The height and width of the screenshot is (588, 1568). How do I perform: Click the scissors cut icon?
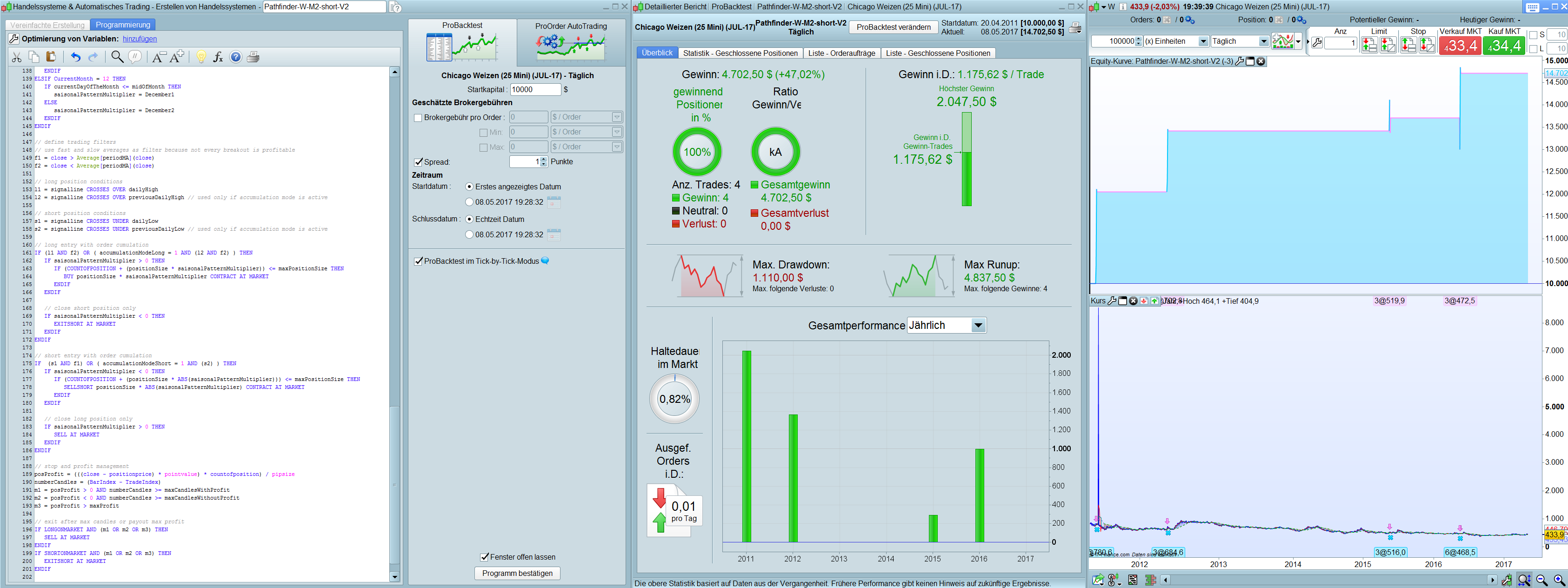coord(17,57)
